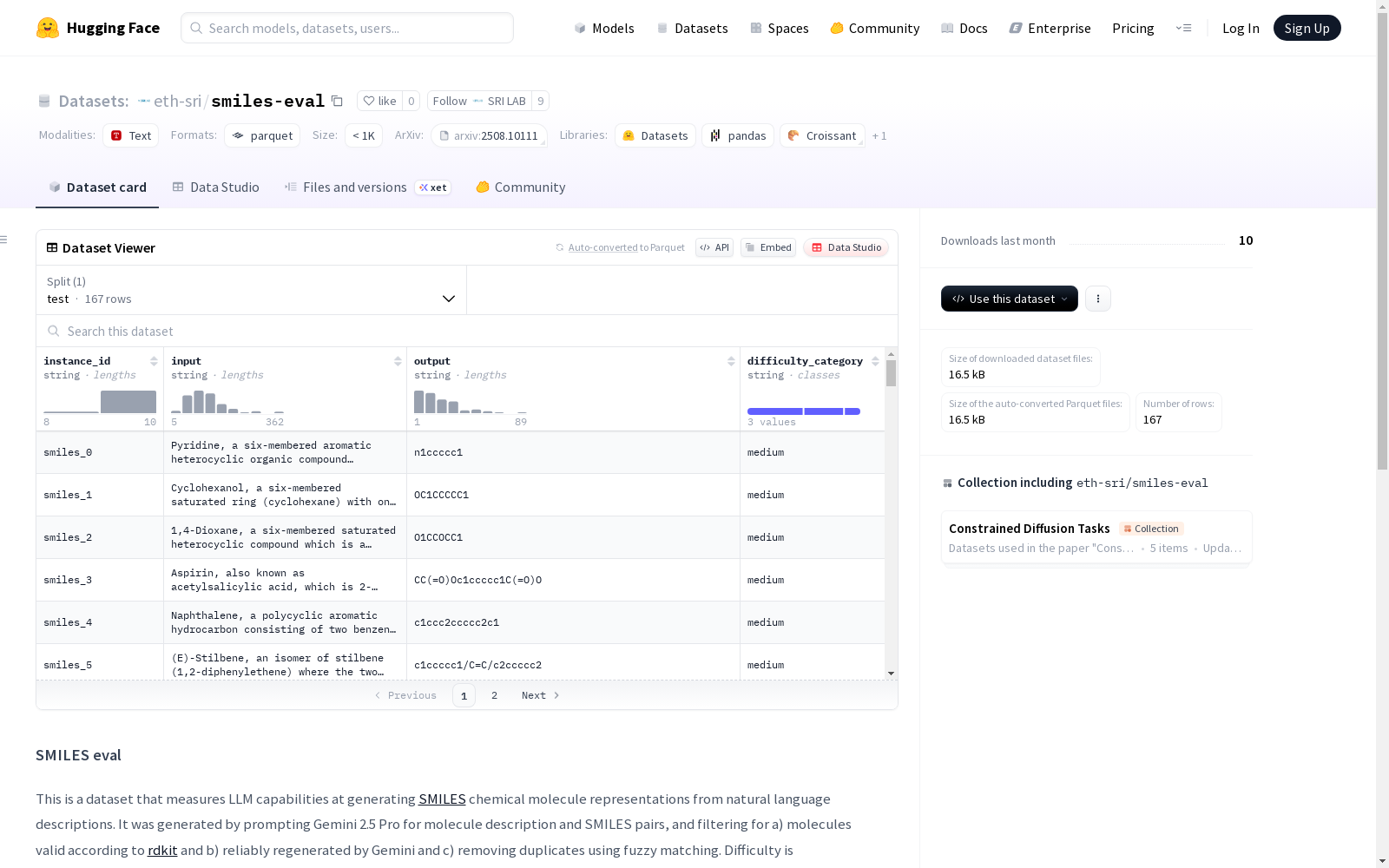Click the eth-sri organization avatar

[144, 102]
